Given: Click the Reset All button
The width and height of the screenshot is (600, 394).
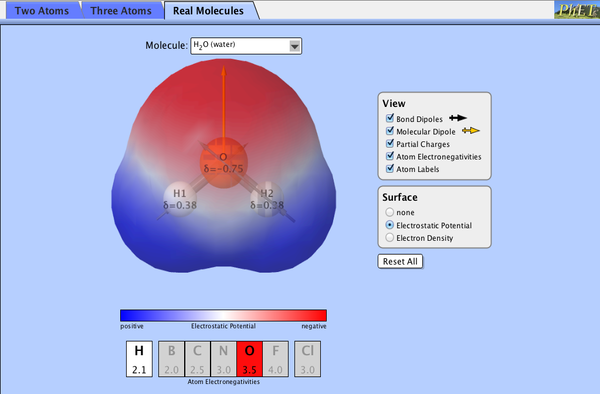Looking at the screenshot, I should [x=400, y=262].
